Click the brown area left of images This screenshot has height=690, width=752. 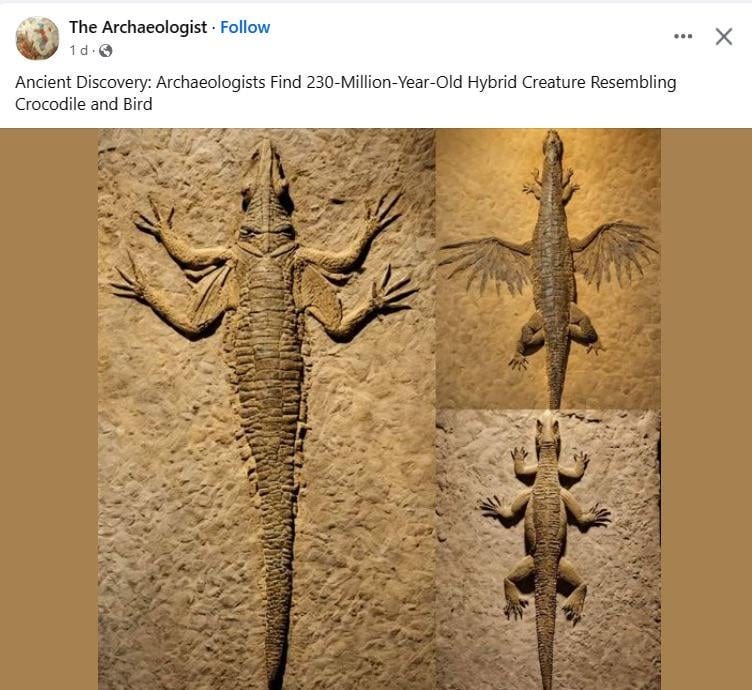(x=49, y=409)
